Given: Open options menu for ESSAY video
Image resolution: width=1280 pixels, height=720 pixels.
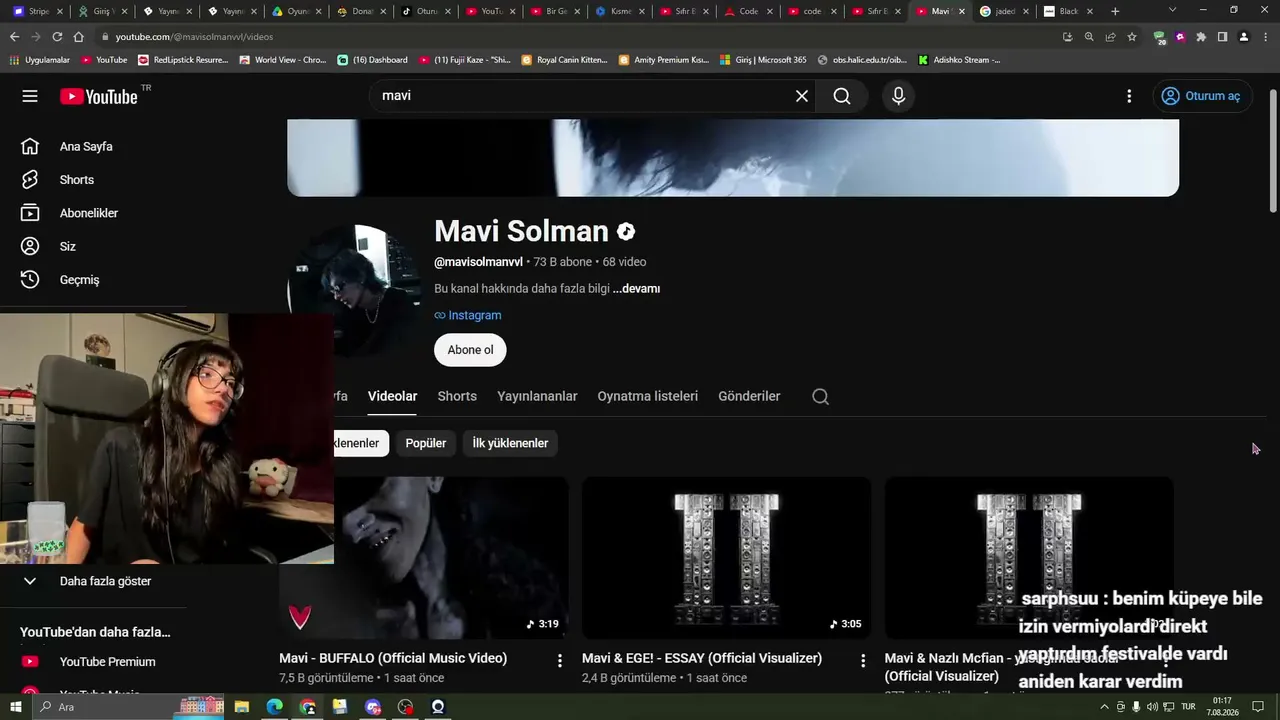Looking at the screenshot, I should pyautogui.click(x=863, y=660).
